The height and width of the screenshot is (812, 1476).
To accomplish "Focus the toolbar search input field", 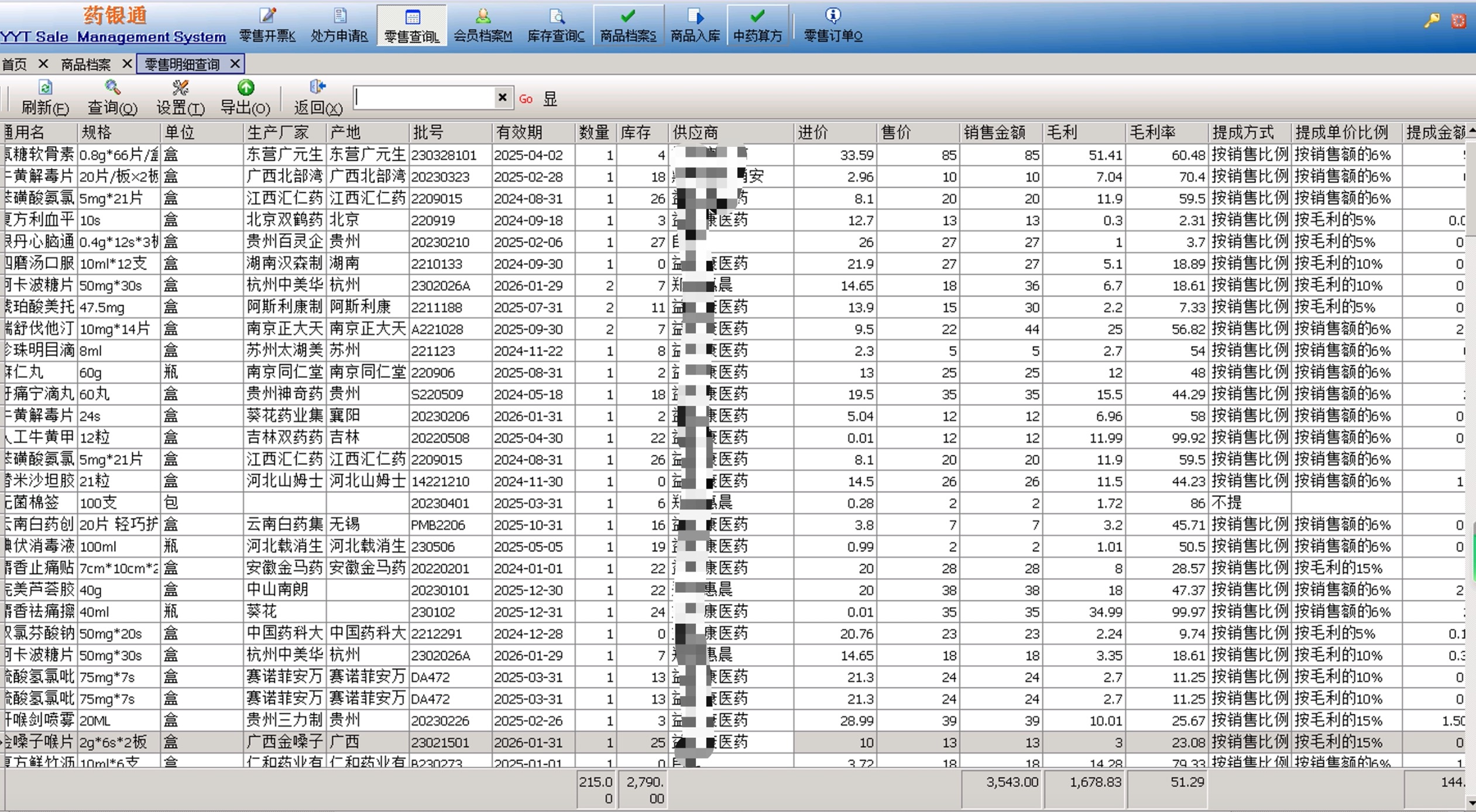I will [x=424, y=97].
